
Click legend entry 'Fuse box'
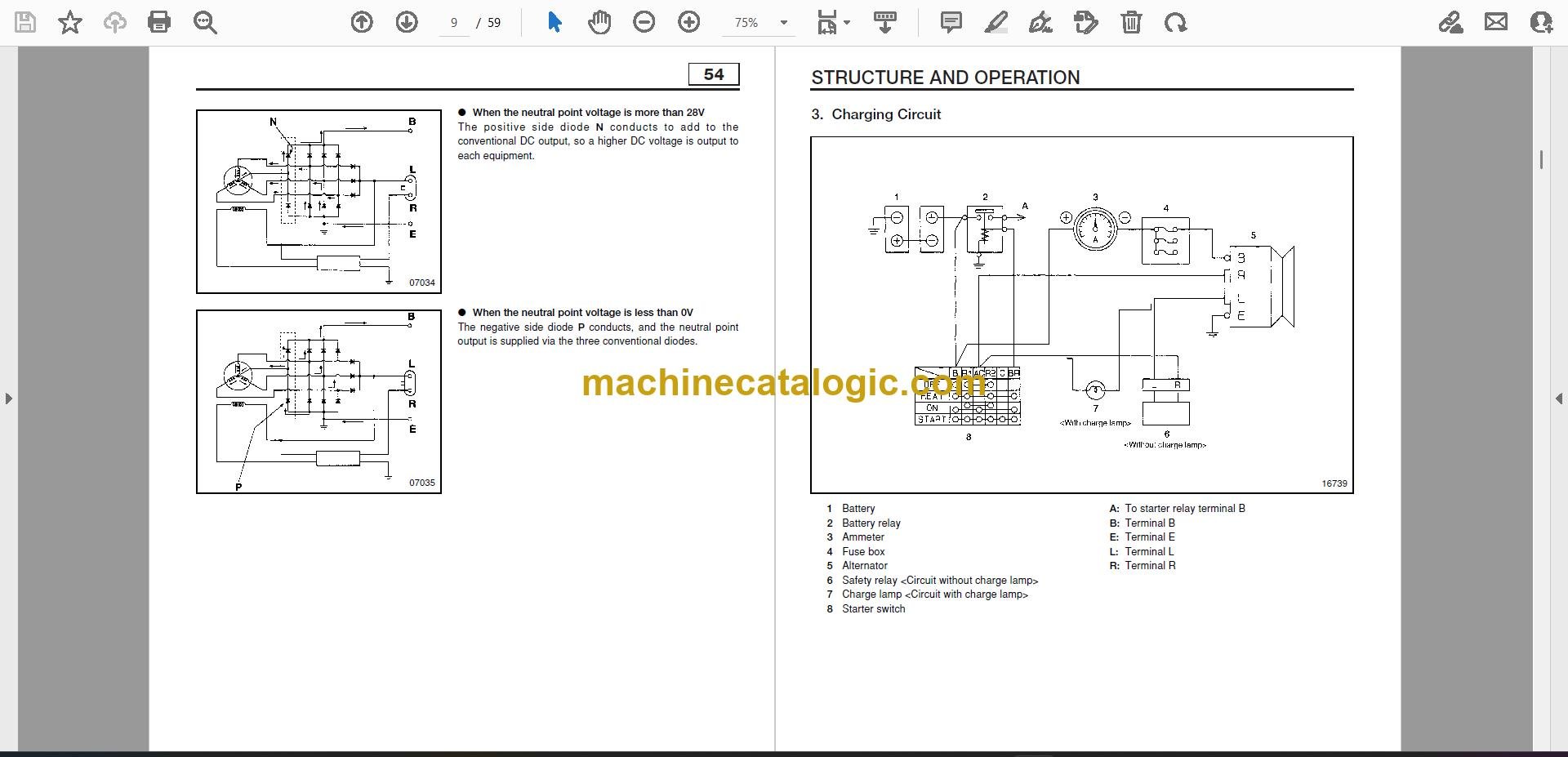click(x=863, y=551)
